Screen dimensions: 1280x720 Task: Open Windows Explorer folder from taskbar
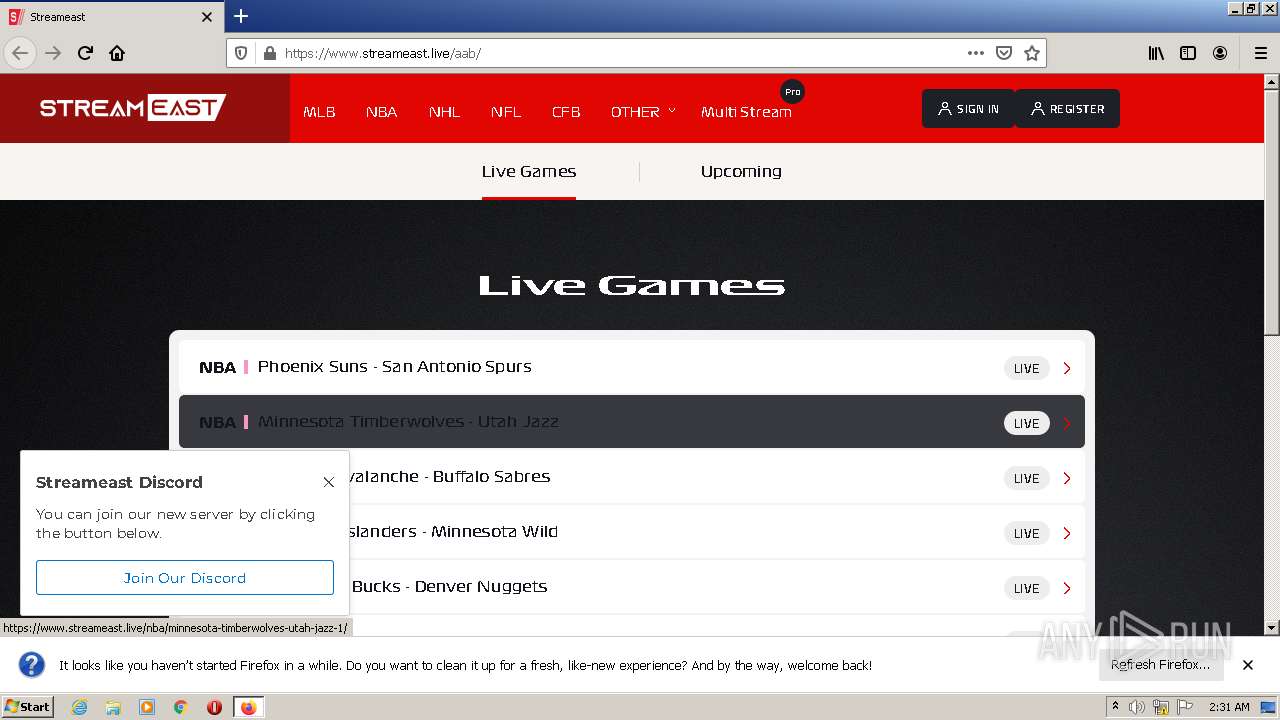[113, 707]
